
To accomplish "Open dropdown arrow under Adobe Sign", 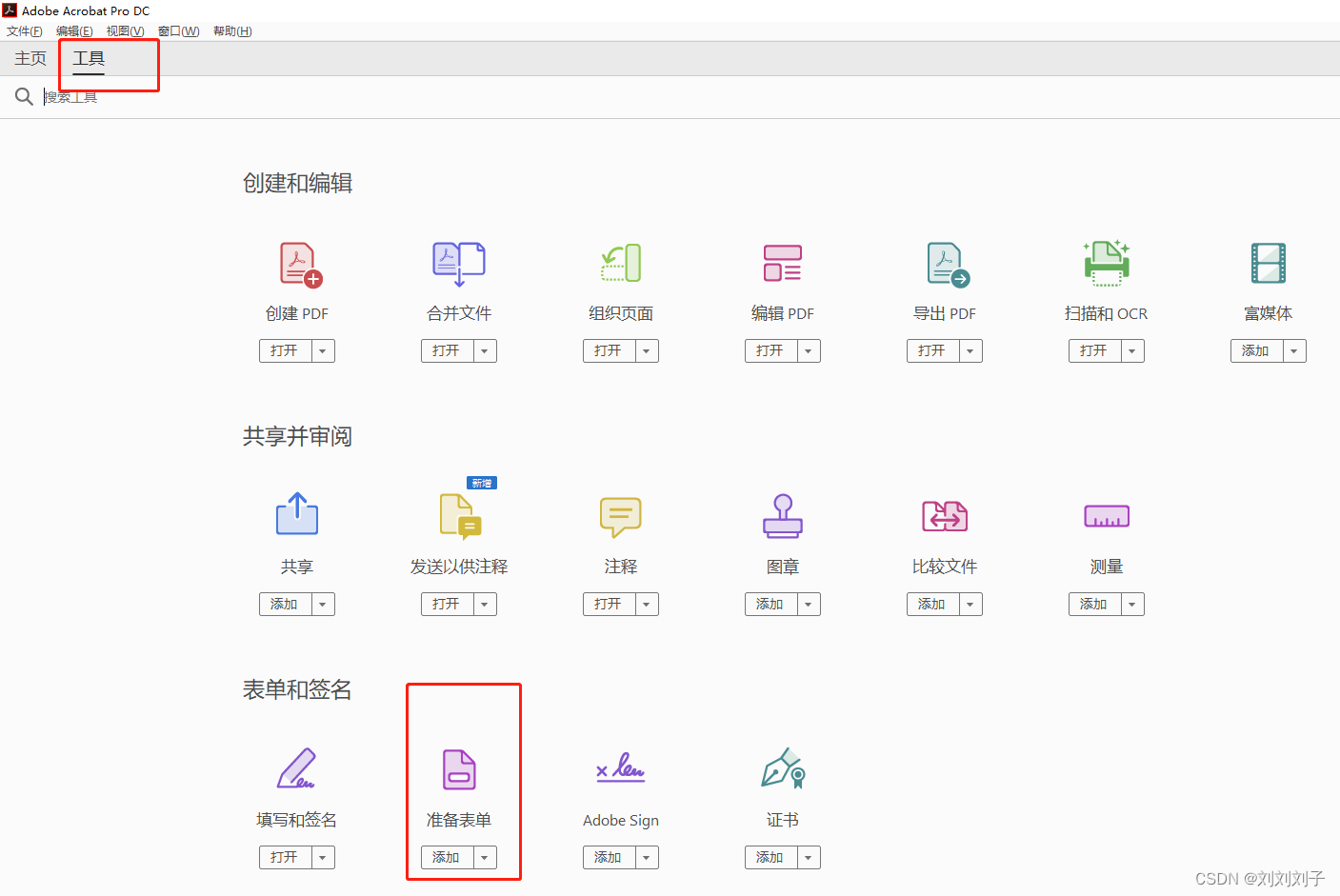I will (647, 857).
